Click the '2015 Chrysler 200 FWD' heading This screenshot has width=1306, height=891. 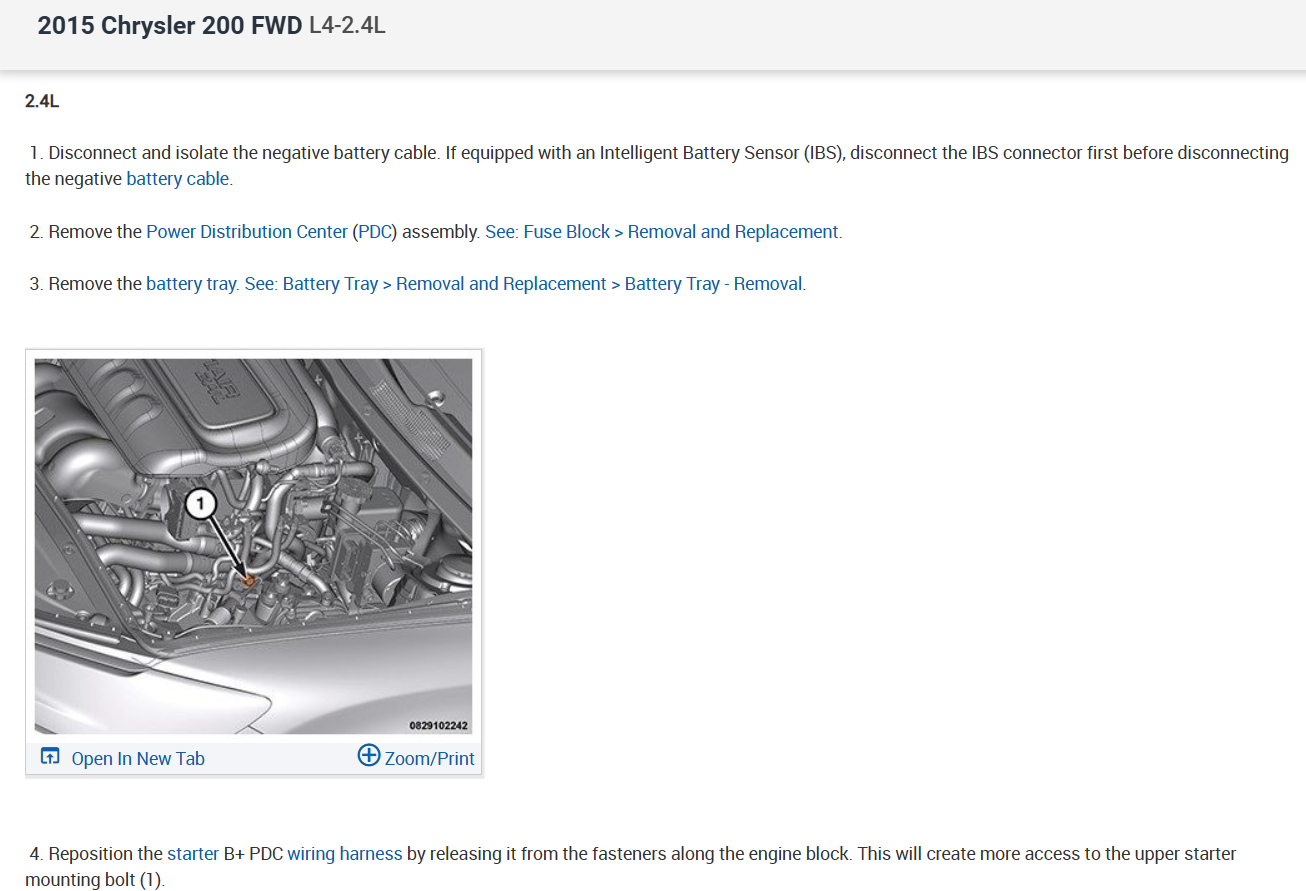[x=170, y=26]
